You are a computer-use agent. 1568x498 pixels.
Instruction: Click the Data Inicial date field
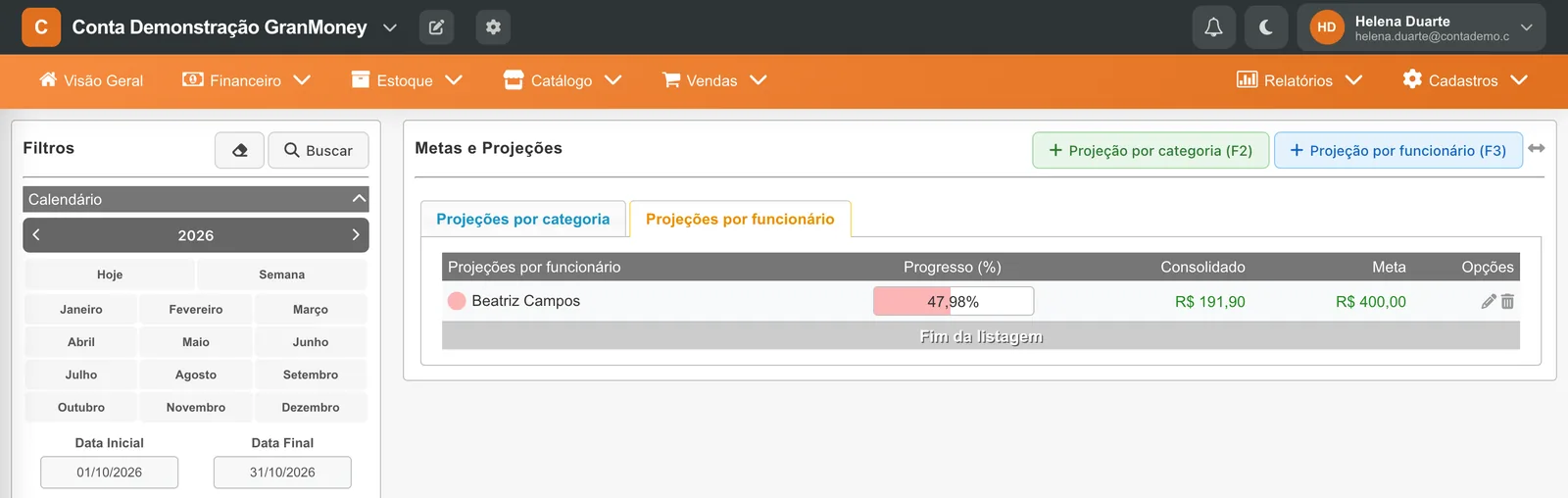pyautogui.click(x=110, y=473)
